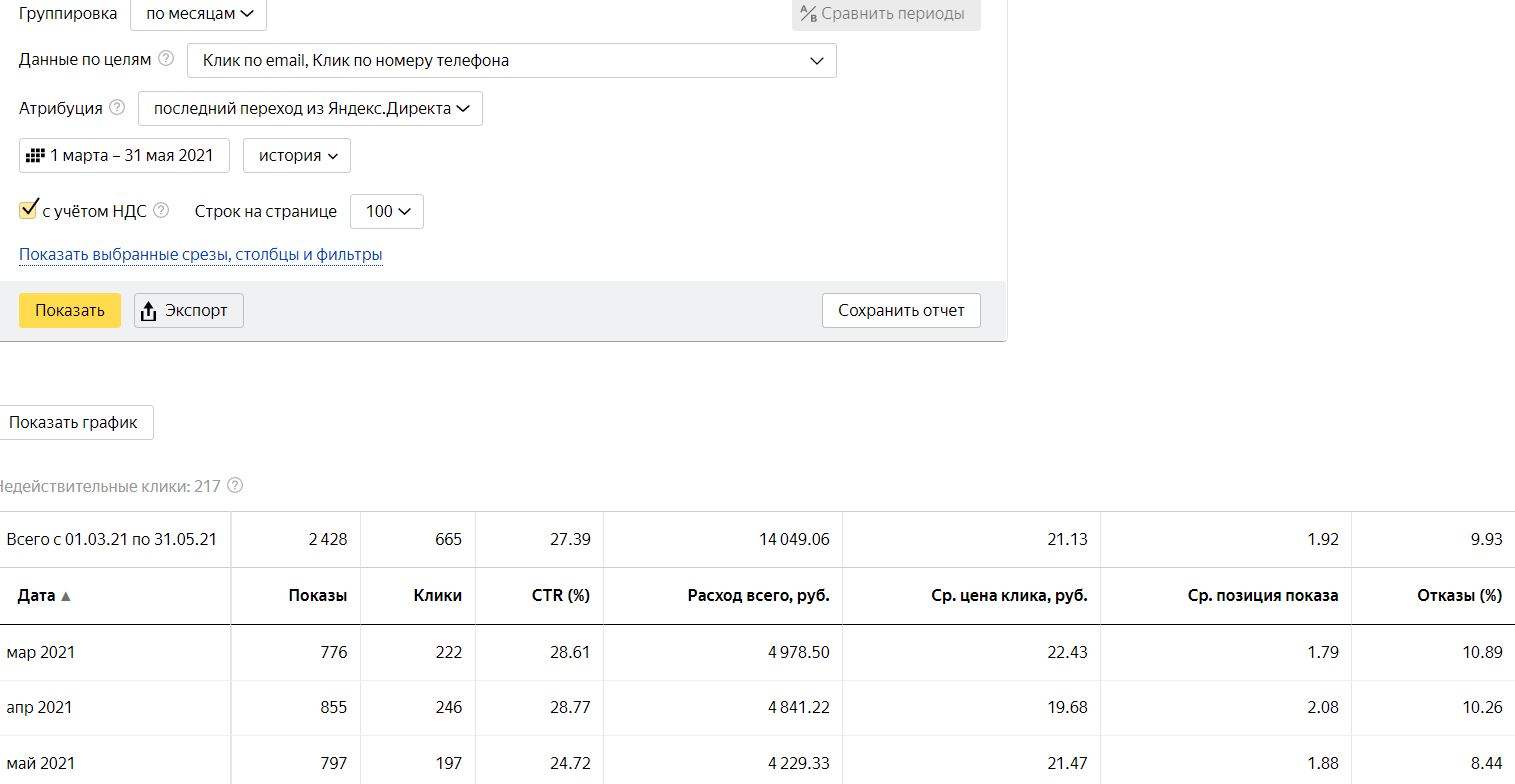Click Сохранить отчет button
The height and width of the screenshot is (784, 1515).
click(901, 310)
